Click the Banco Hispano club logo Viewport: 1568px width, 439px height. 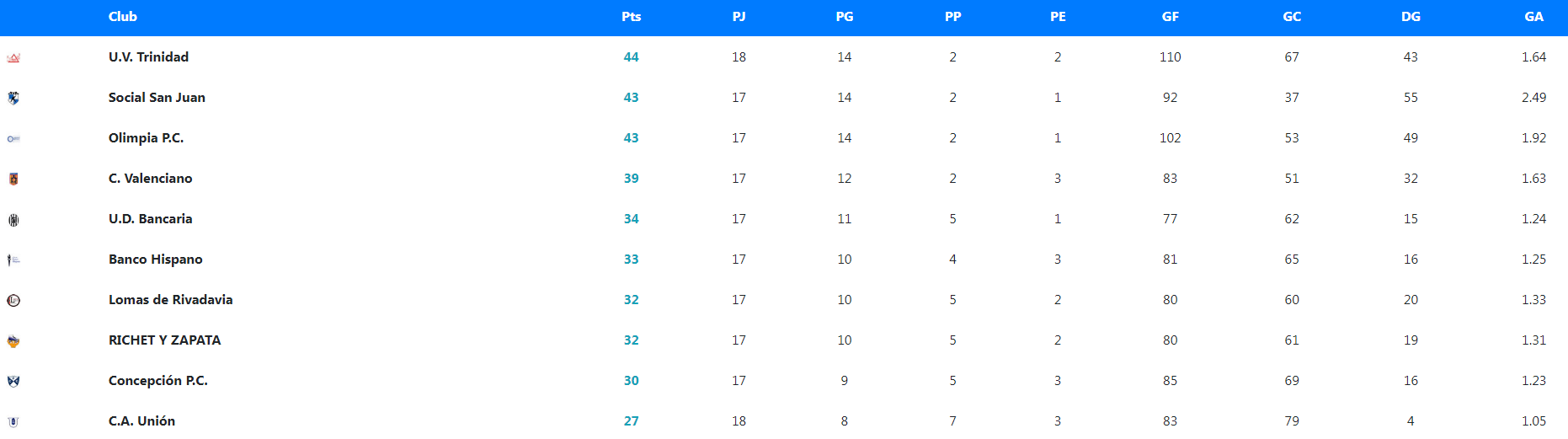click(13, 260)
